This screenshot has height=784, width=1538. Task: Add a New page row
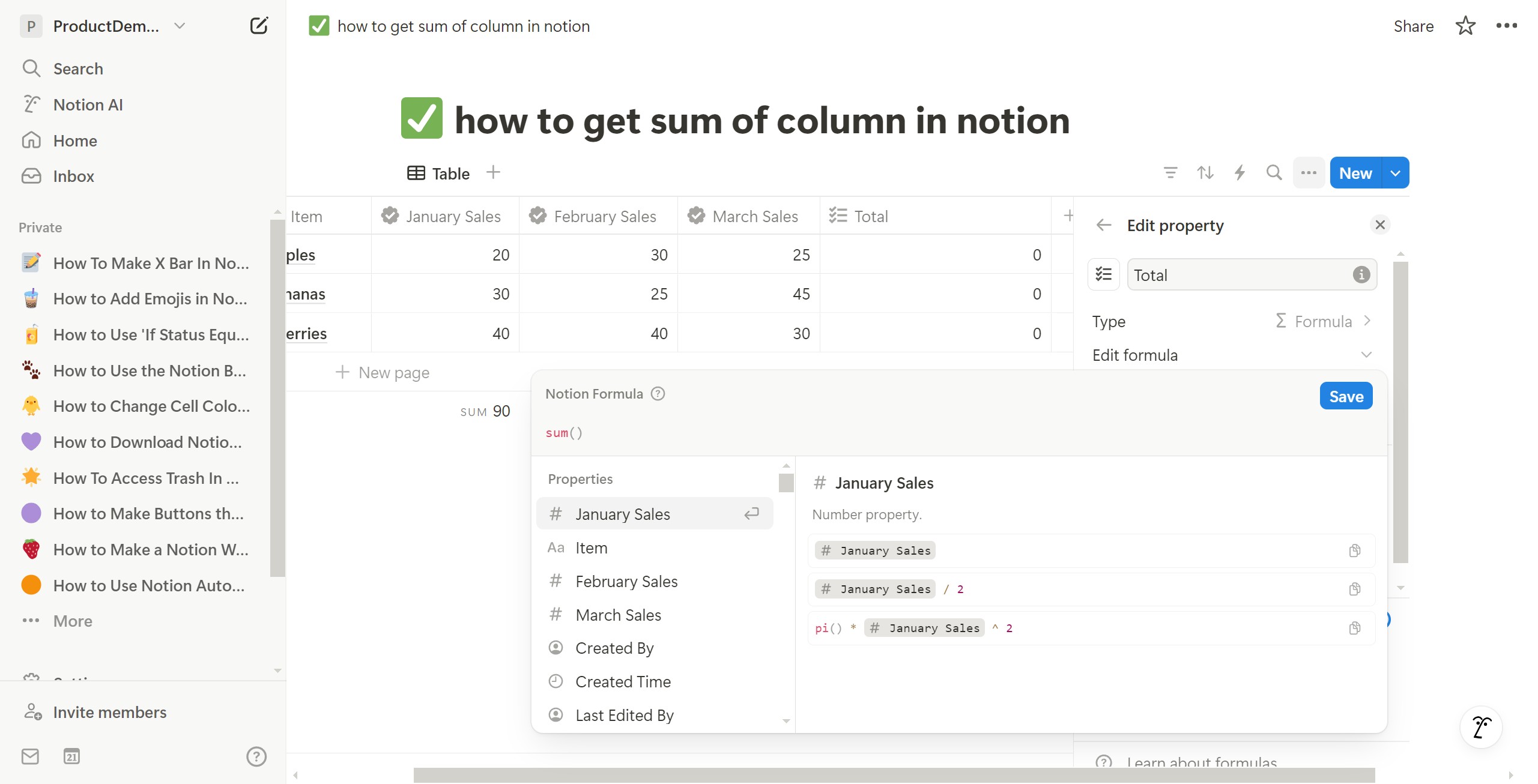[383, 372]
